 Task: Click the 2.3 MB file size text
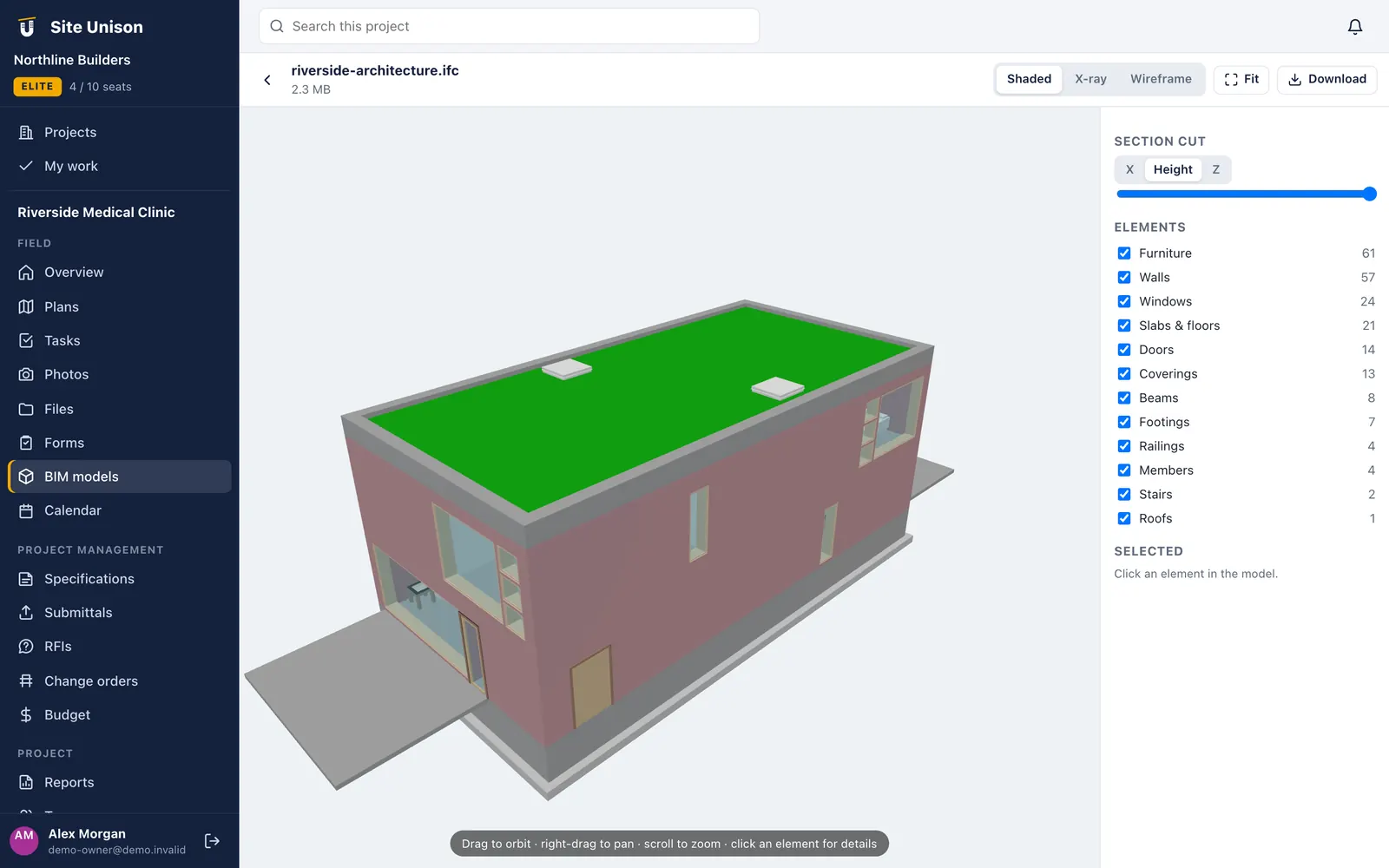pos(311,89)
